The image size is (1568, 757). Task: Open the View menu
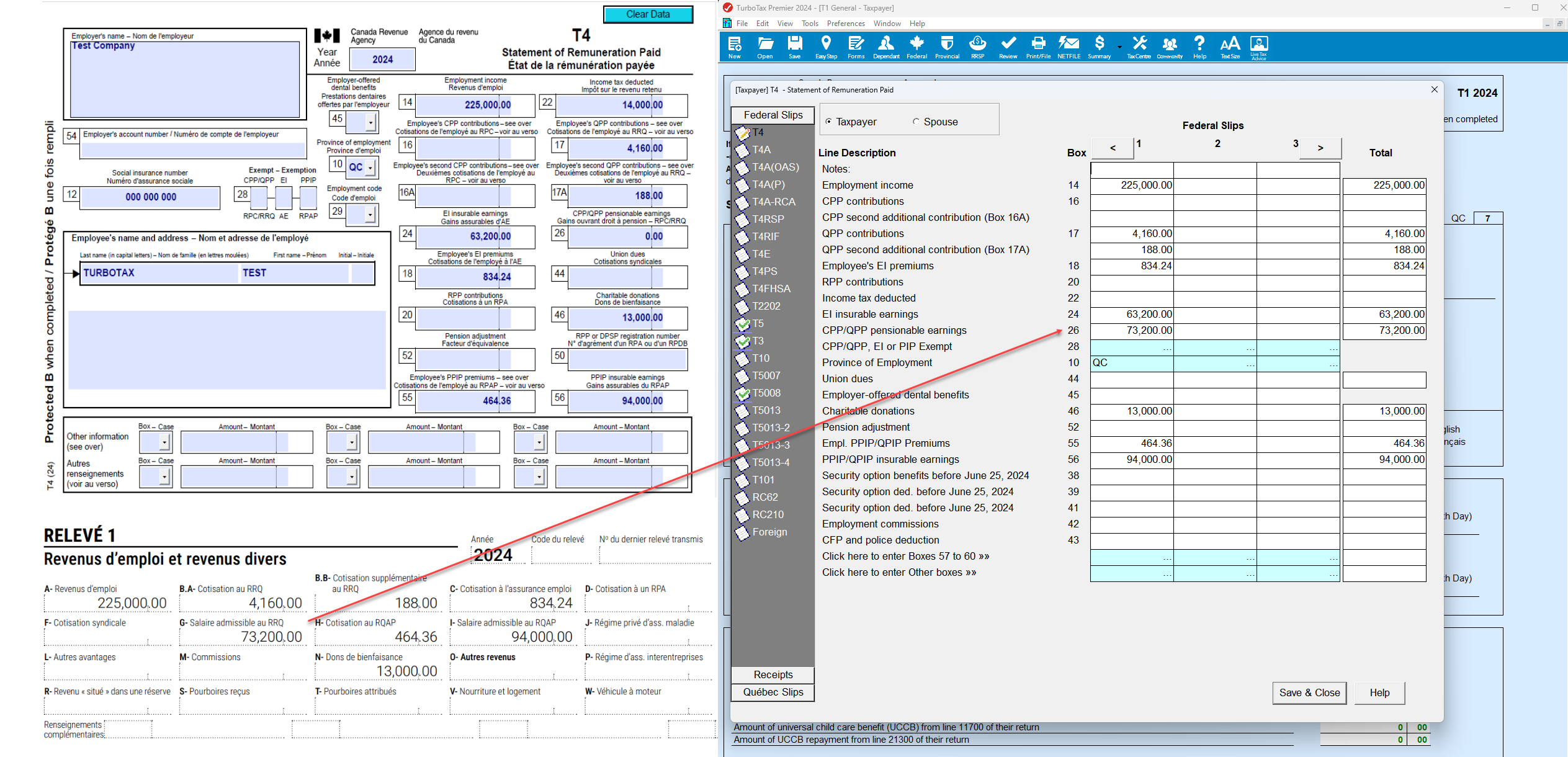(x=785, y=24)
